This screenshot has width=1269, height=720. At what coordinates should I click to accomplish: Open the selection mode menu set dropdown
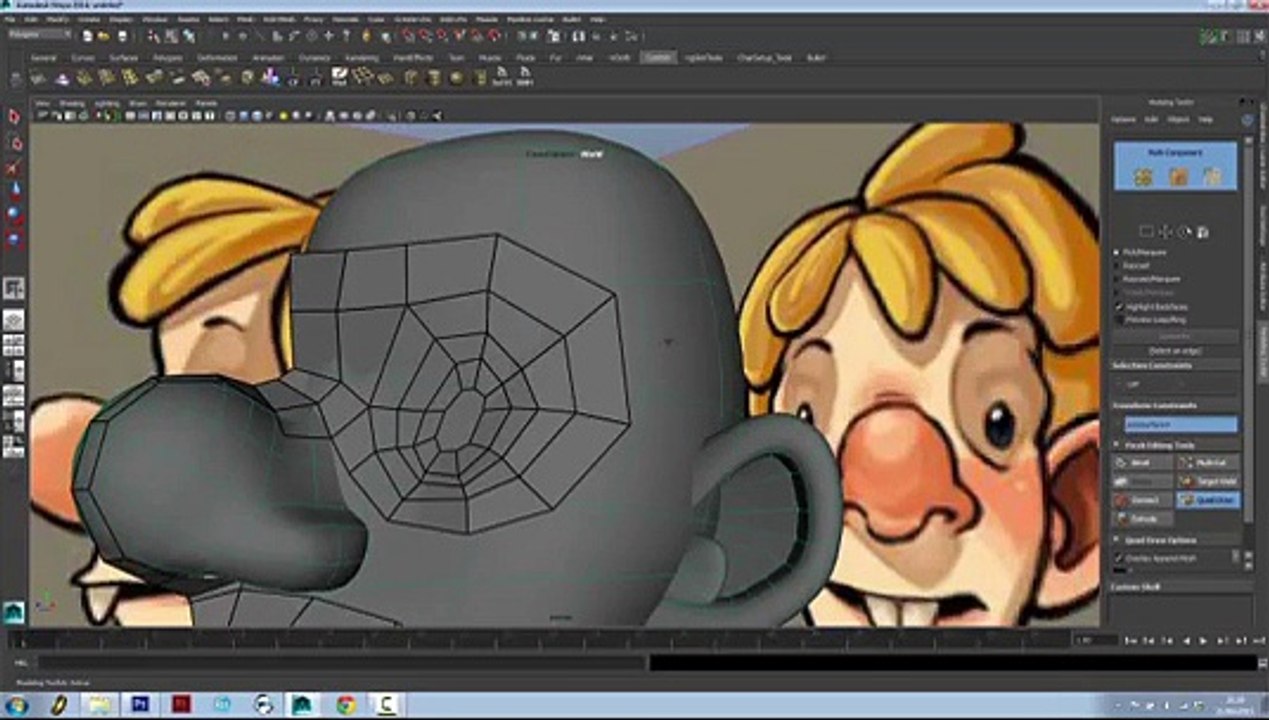[39, 35]
